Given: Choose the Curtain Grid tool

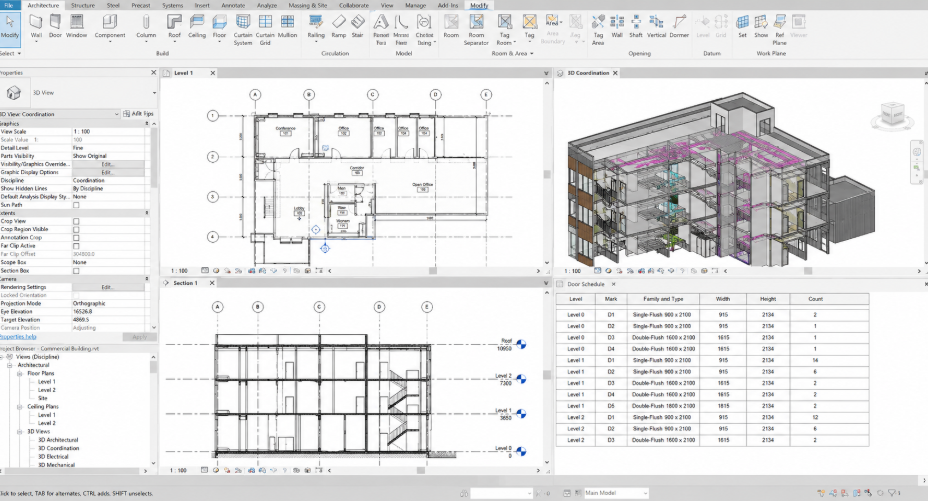Looking at the screenshot, I should pyautogui.click(x=265, y=30).
